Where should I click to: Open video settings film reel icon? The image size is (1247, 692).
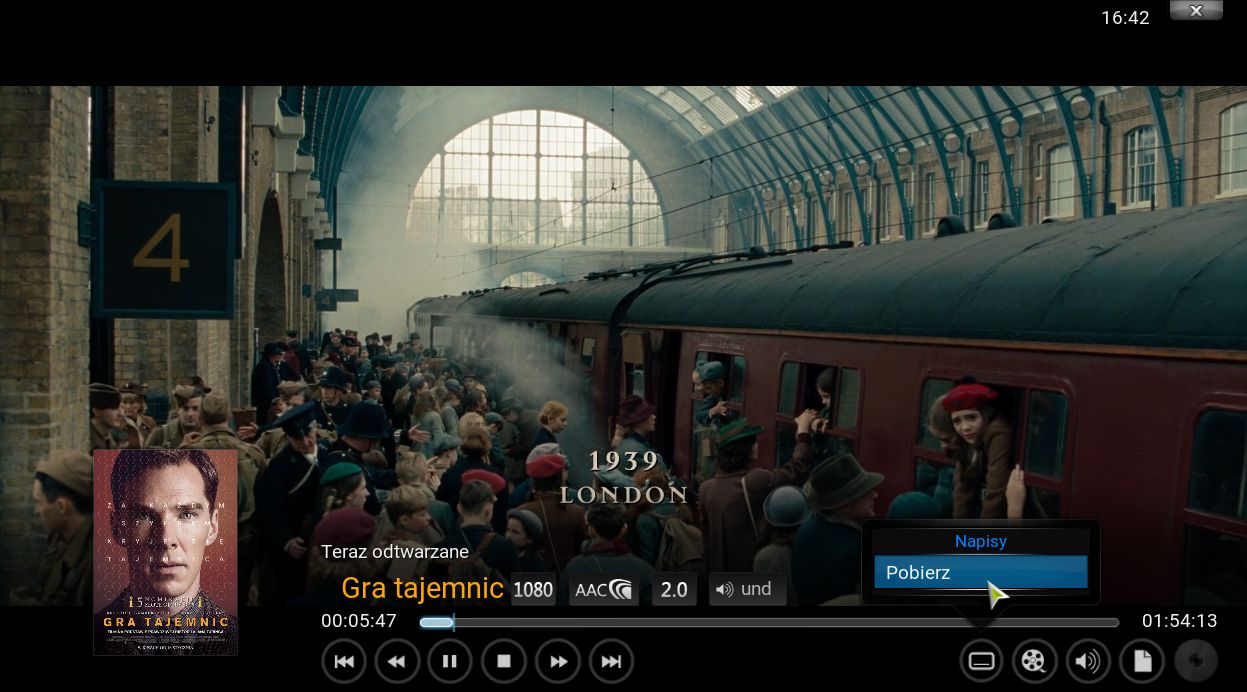click(1035, 661)
